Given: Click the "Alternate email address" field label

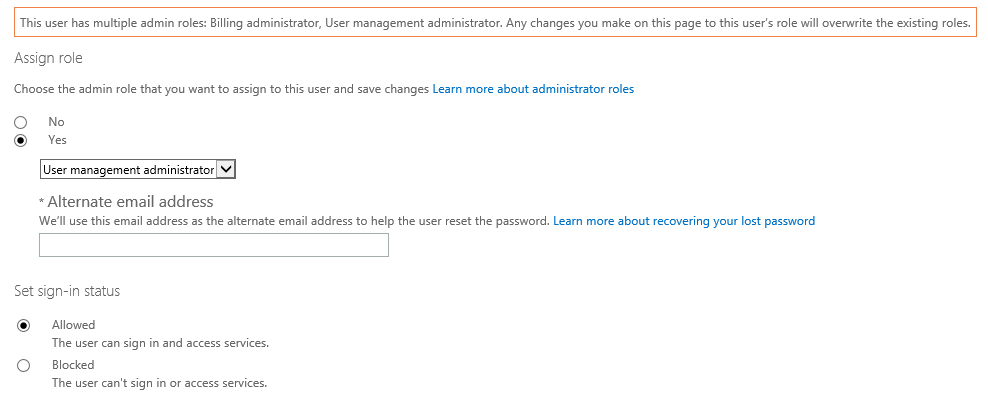Looking at the screenshot, I should click(130, 202).
